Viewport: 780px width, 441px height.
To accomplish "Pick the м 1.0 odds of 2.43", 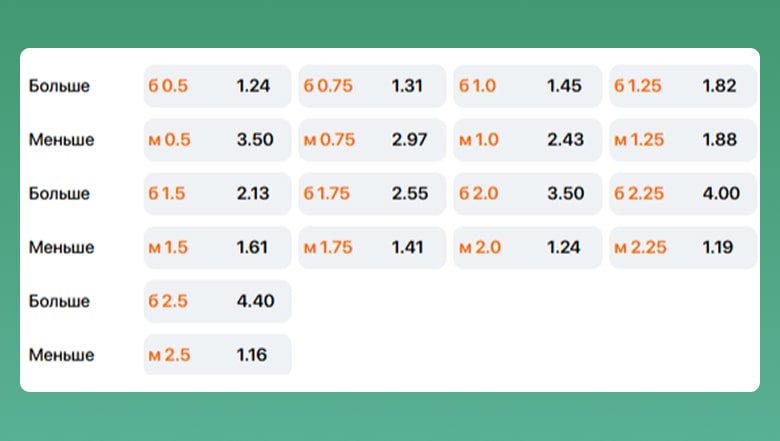I will tap(527, 140).
